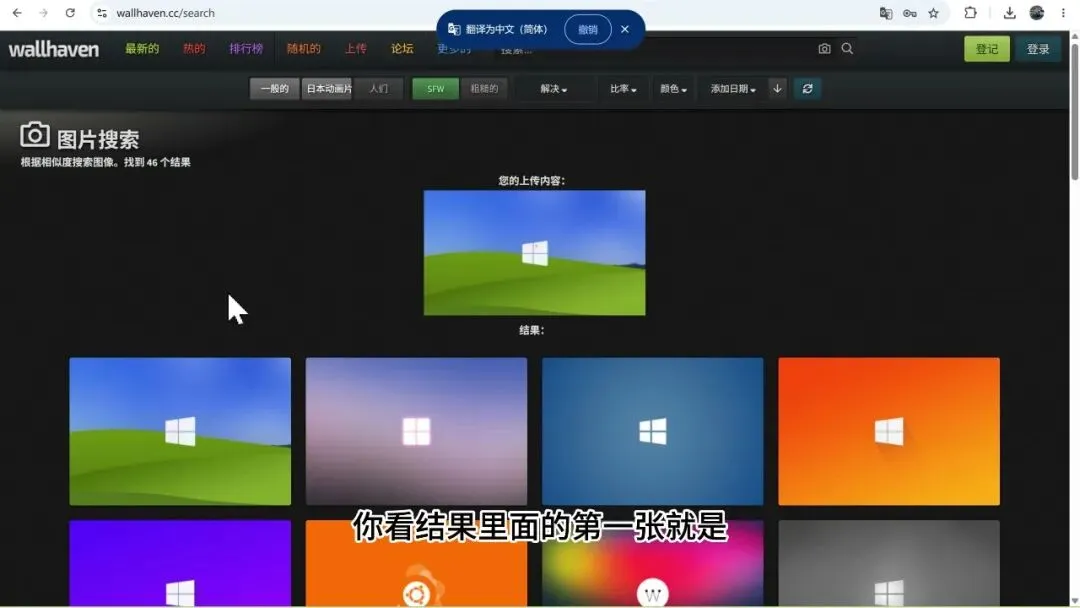Open 上传 nav tab
Screen dimensions: 1080x608
(356, 48)
